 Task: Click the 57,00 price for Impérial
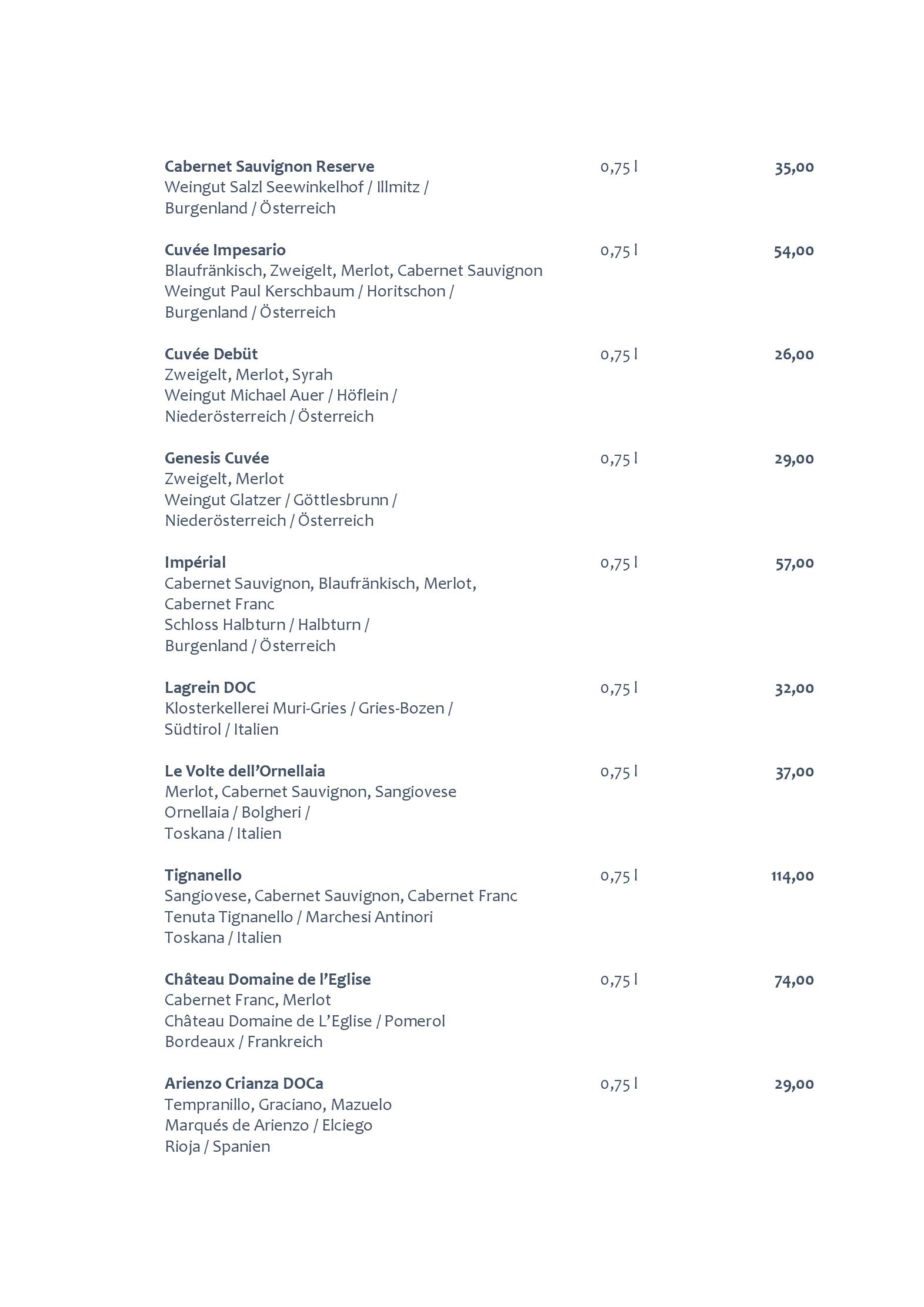(x=795, y=563)
